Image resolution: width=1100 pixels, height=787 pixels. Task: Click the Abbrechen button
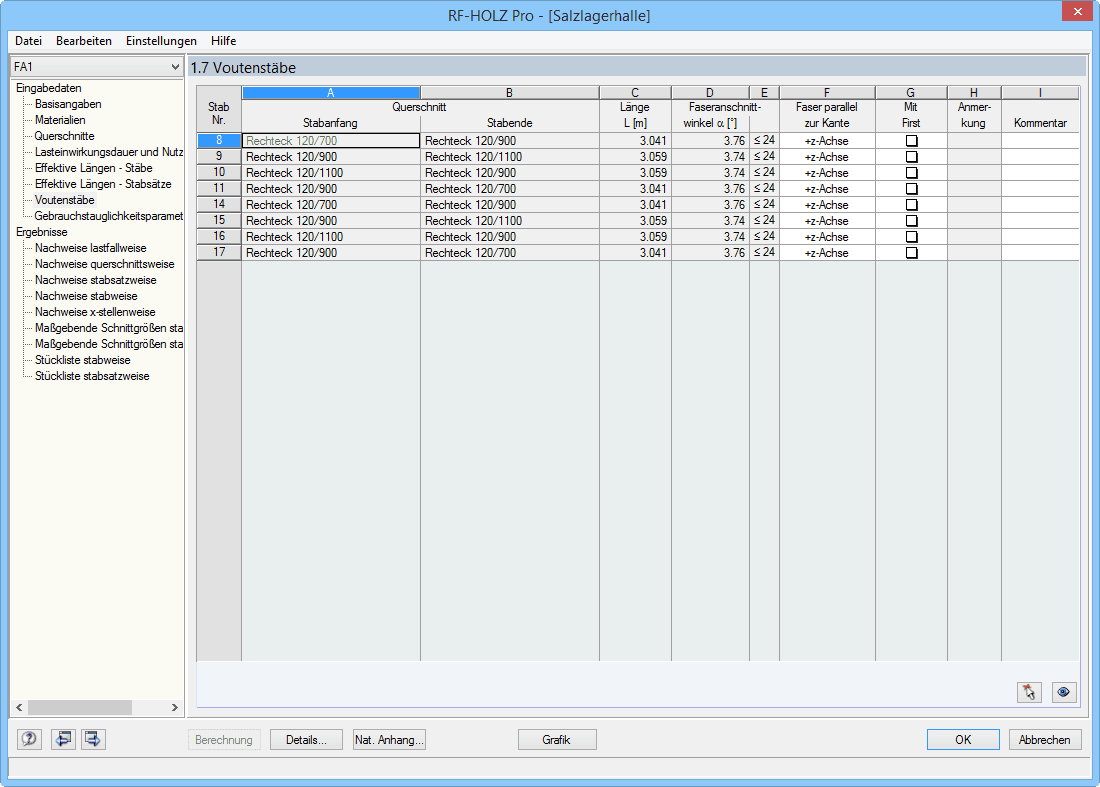(x=1045, y=739)
